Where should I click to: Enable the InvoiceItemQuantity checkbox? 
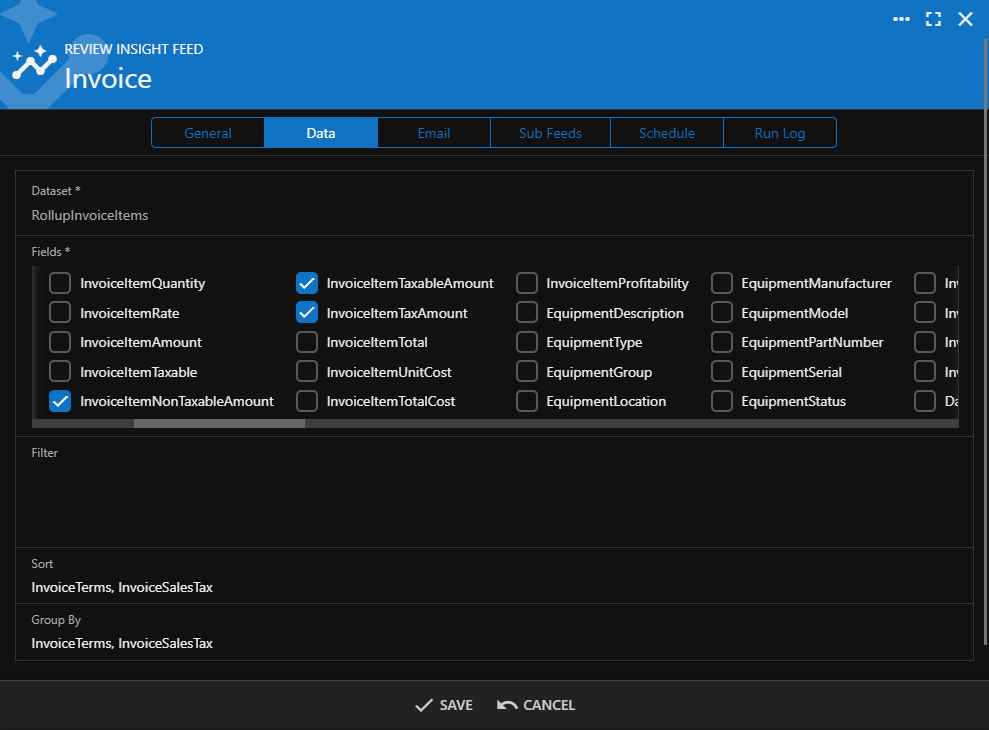60,283
